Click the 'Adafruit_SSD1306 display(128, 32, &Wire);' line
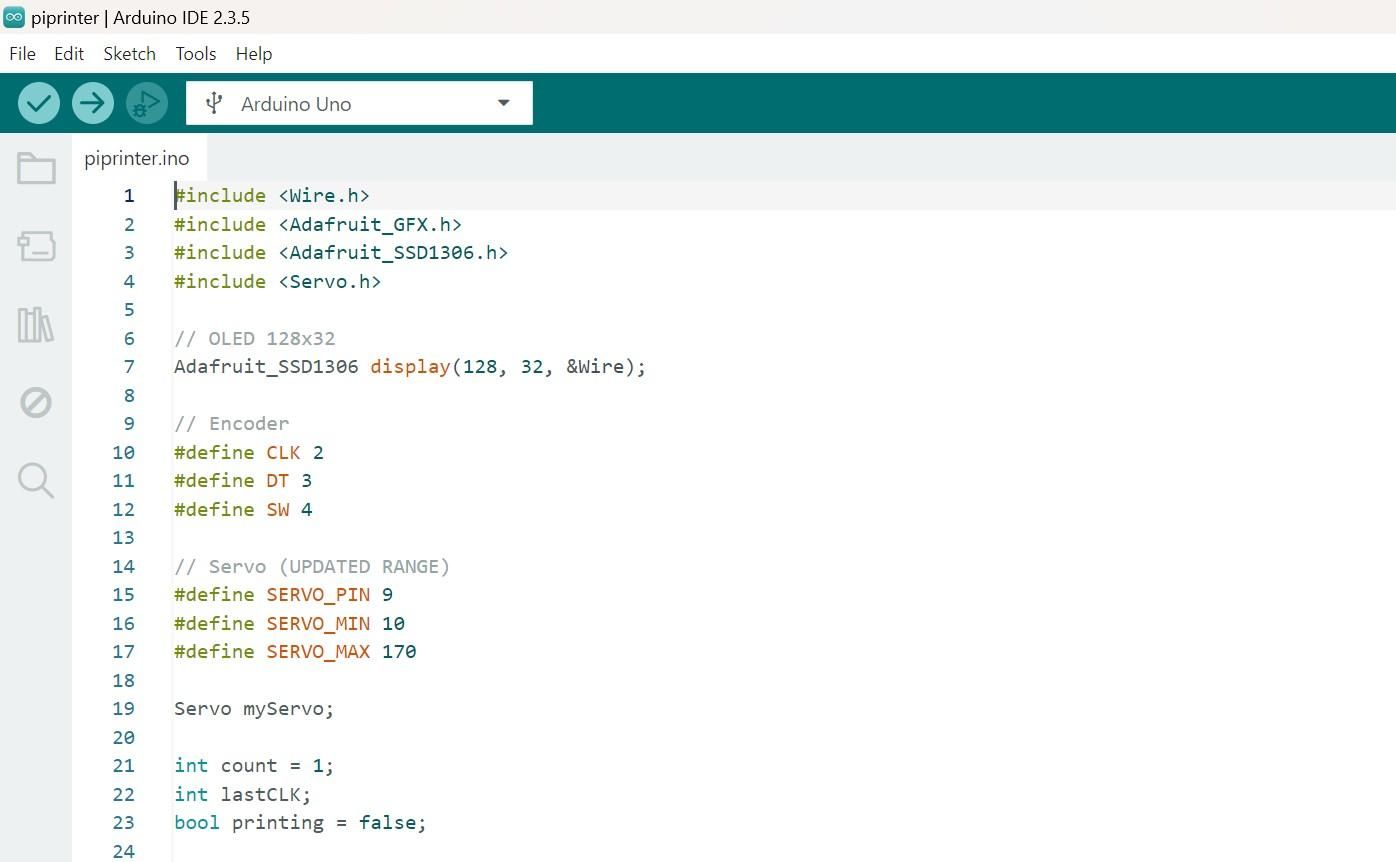Viewport: 1396px width, 862px height. point(410,367)
